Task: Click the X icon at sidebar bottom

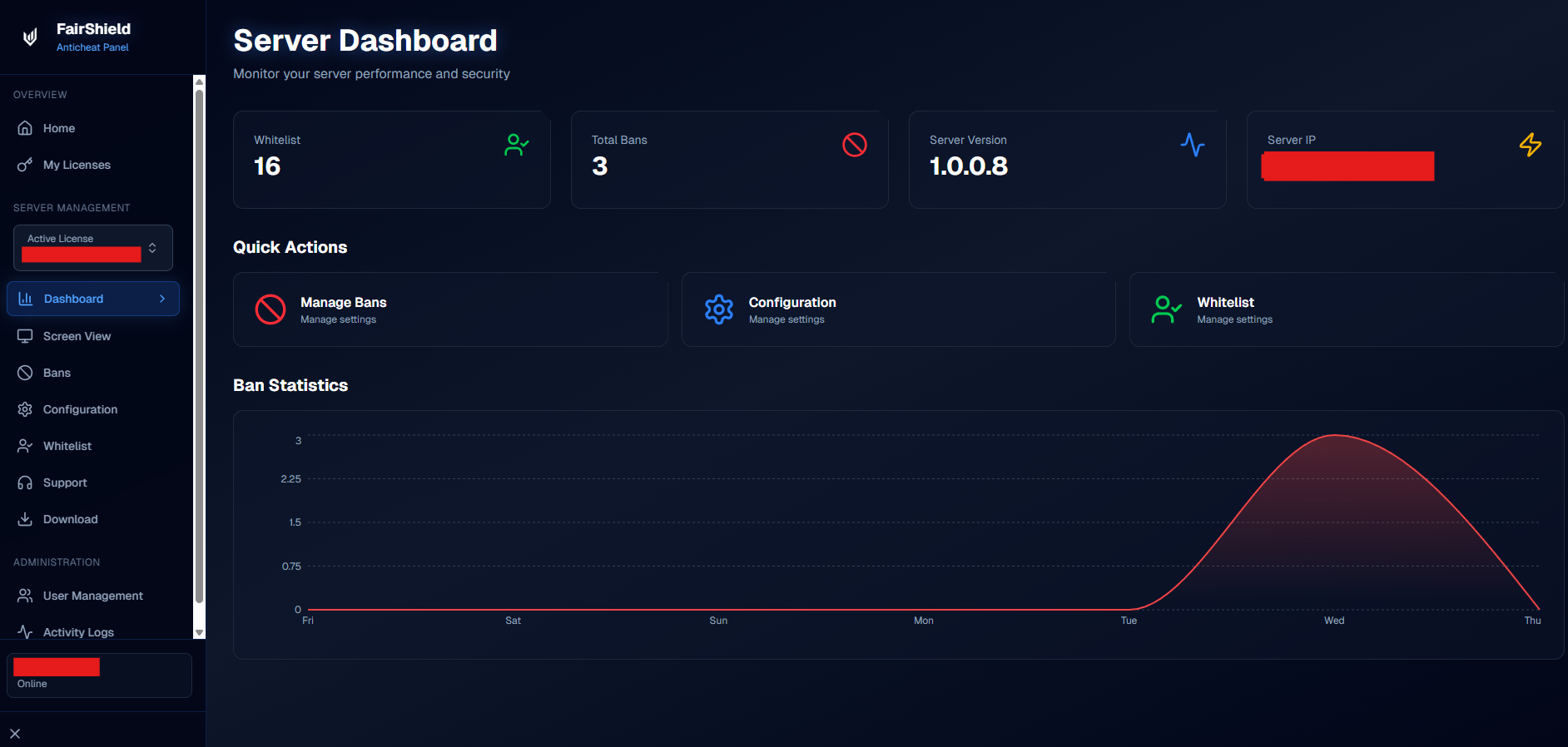Action: click(x=15, y=734)
